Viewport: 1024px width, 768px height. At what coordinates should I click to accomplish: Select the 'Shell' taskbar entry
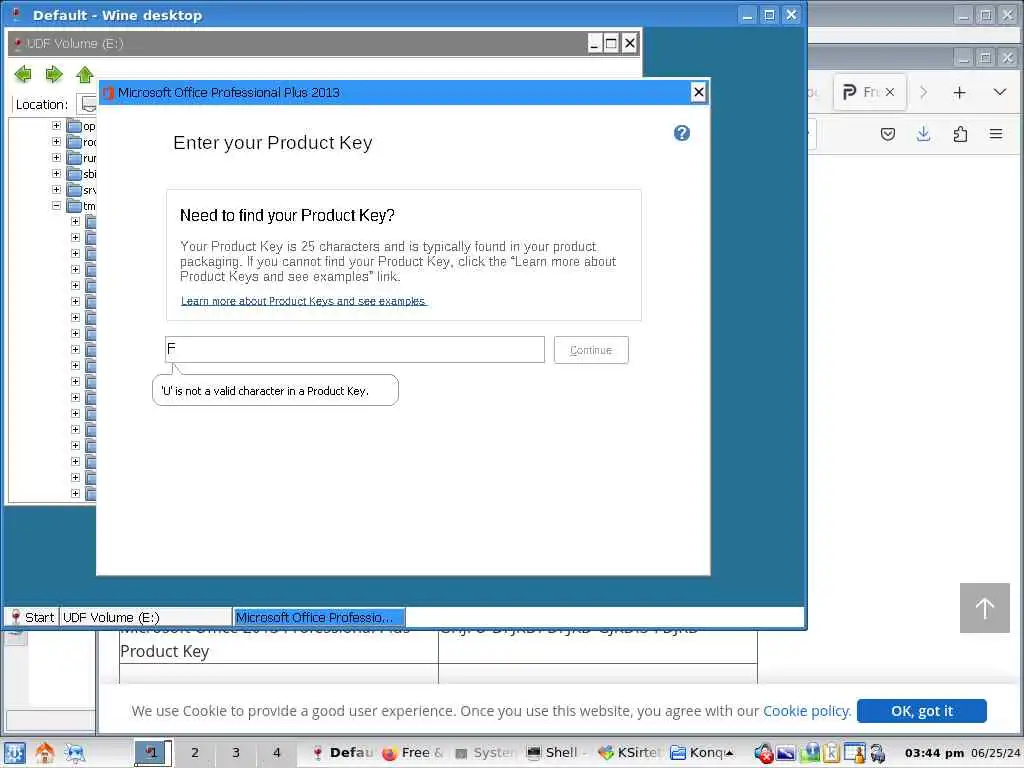556,753
